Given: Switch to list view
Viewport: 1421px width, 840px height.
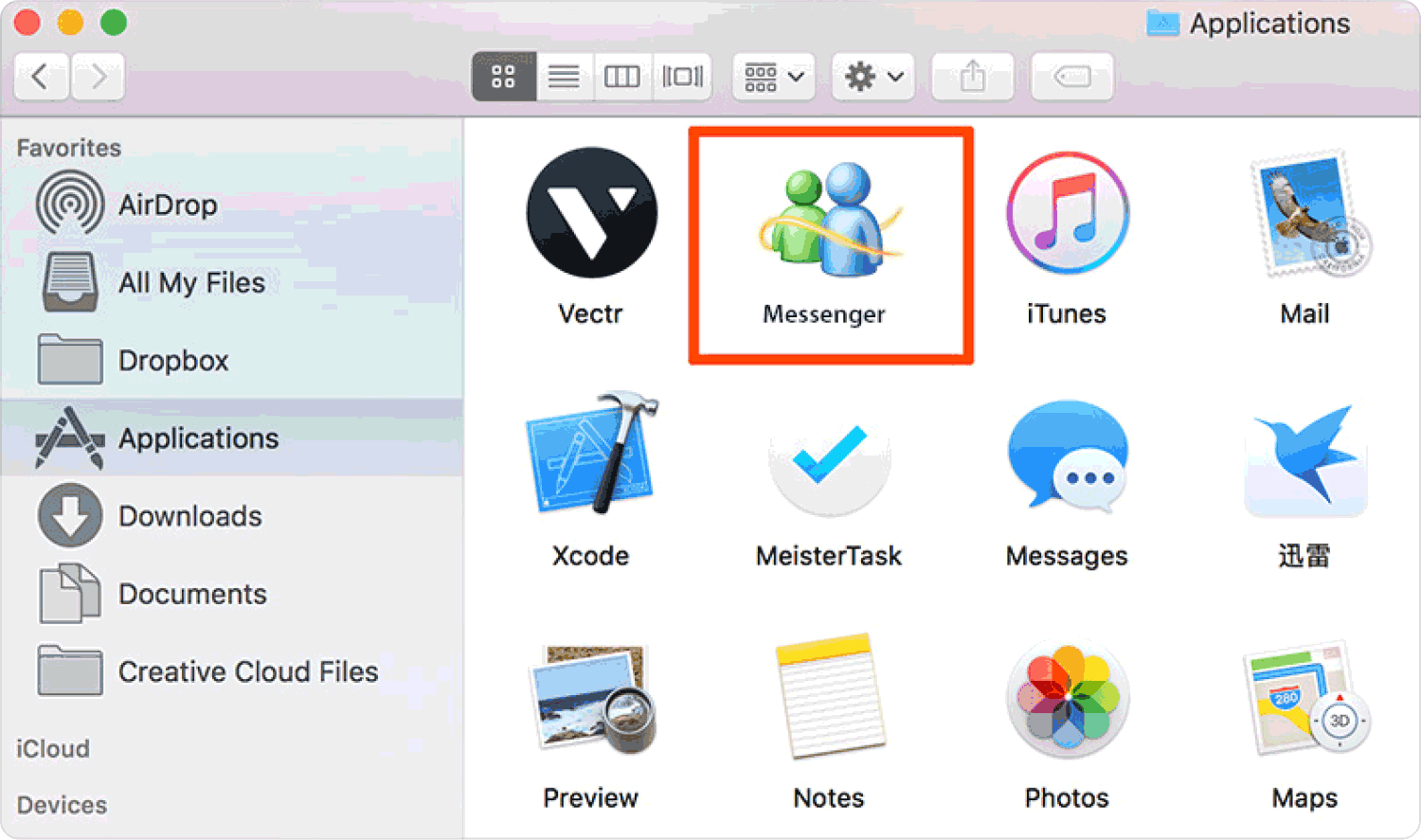Looking at the screenshot, I should tap(564, 76).
